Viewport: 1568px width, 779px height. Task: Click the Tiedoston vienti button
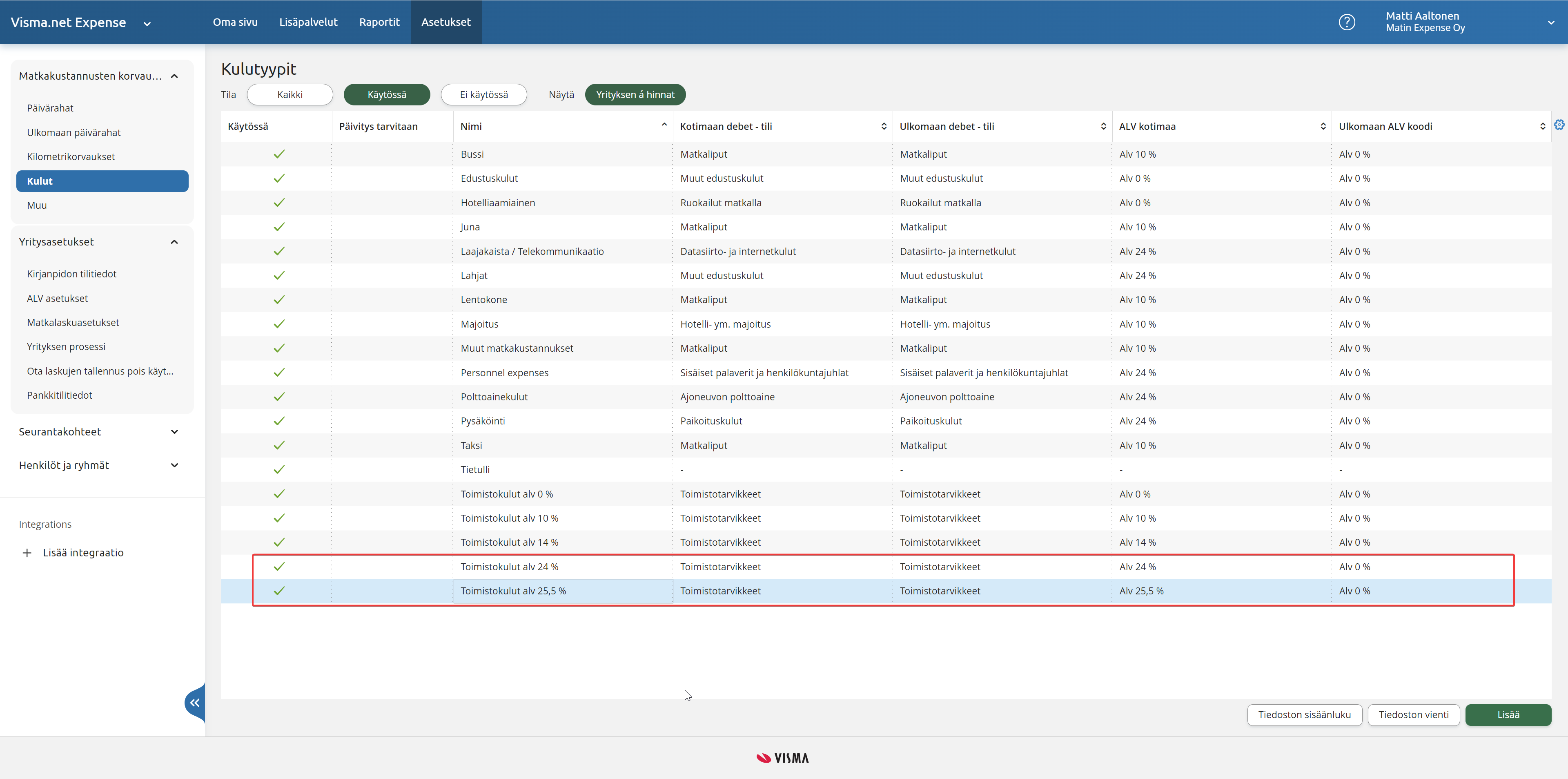click(x=1413, y=714)
